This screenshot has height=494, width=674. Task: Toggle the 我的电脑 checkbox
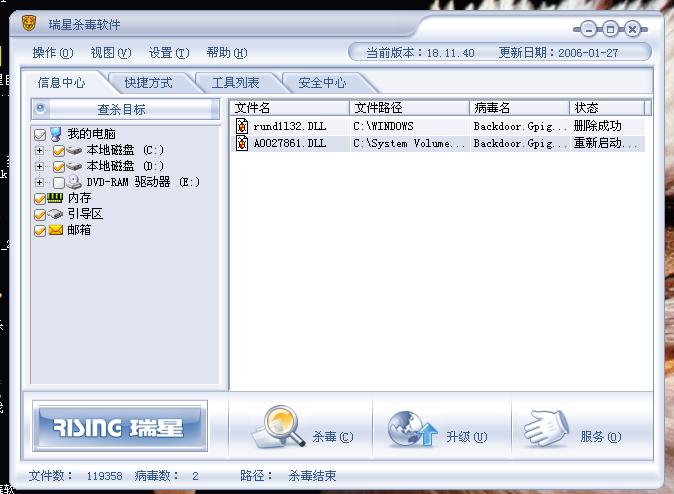tap(40, 135)
